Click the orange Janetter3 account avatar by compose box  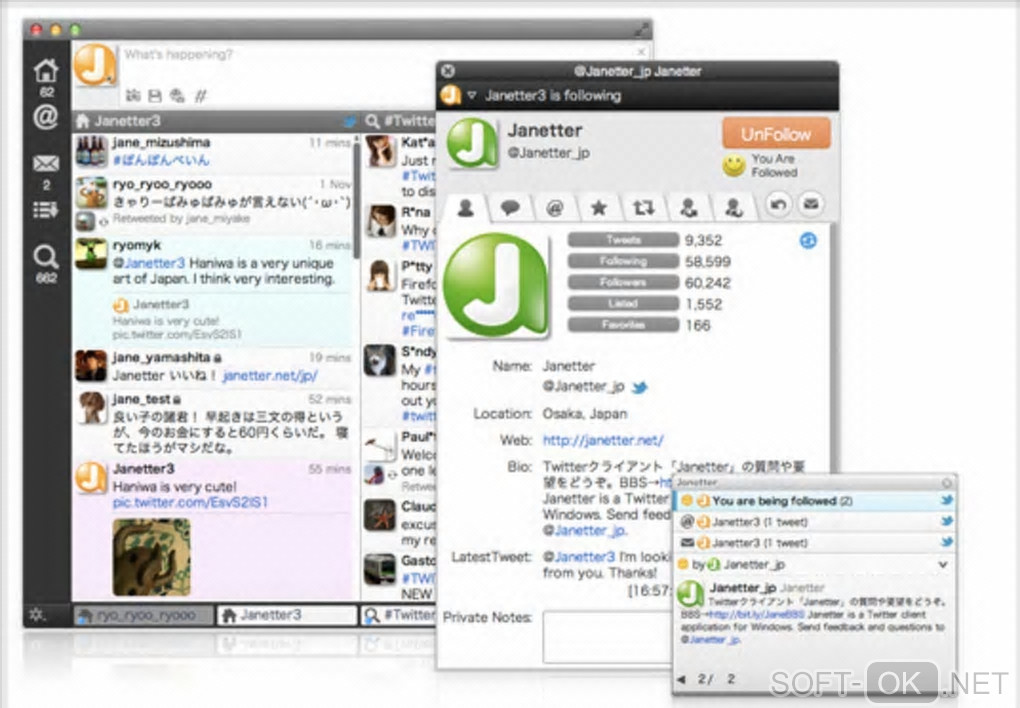tap(95, 65)
